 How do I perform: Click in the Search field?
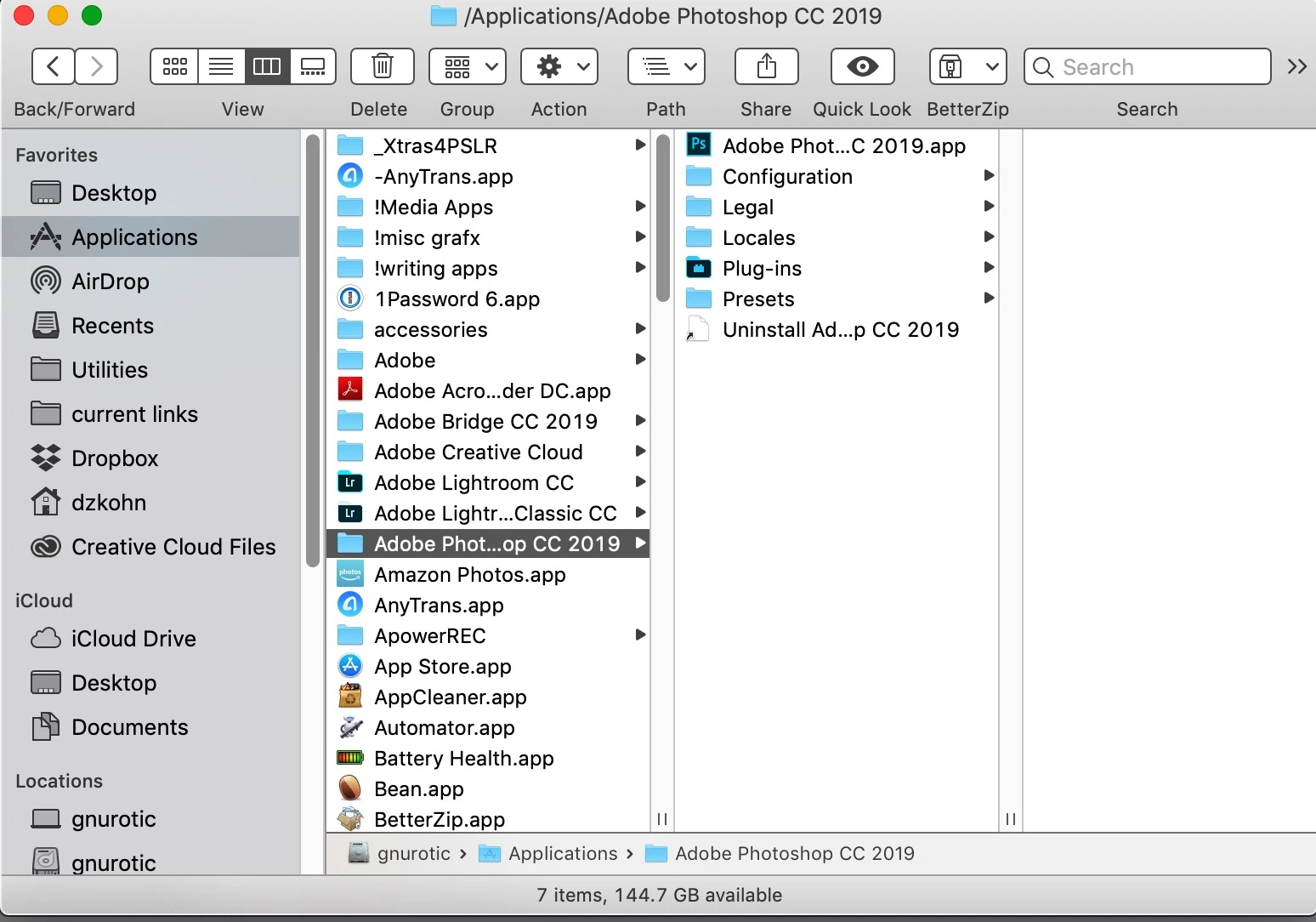(1148, 66)
